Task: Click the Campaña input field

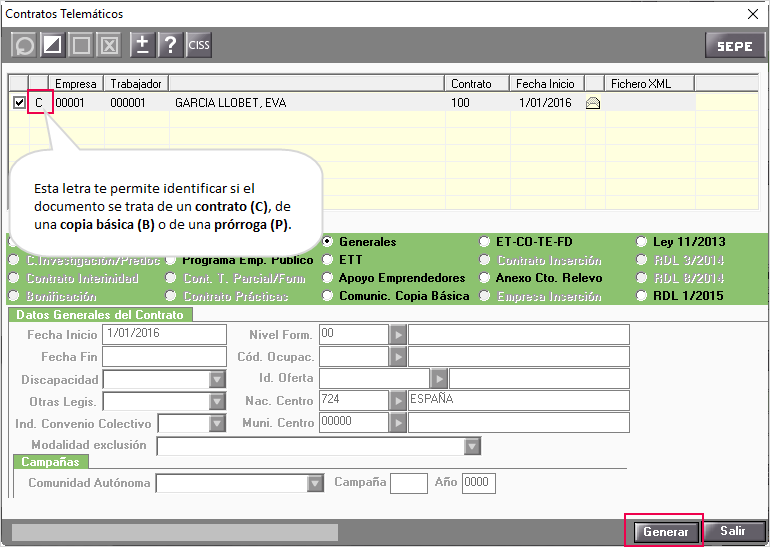Action: [x=409, y=483]
